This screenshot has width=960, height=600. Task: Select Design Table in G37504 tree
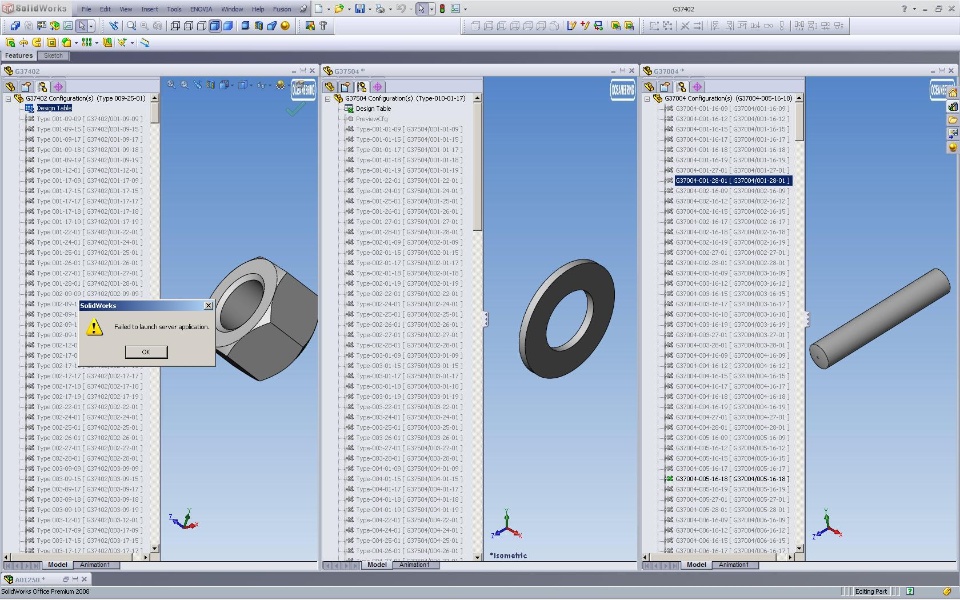(x=373, y=108)
